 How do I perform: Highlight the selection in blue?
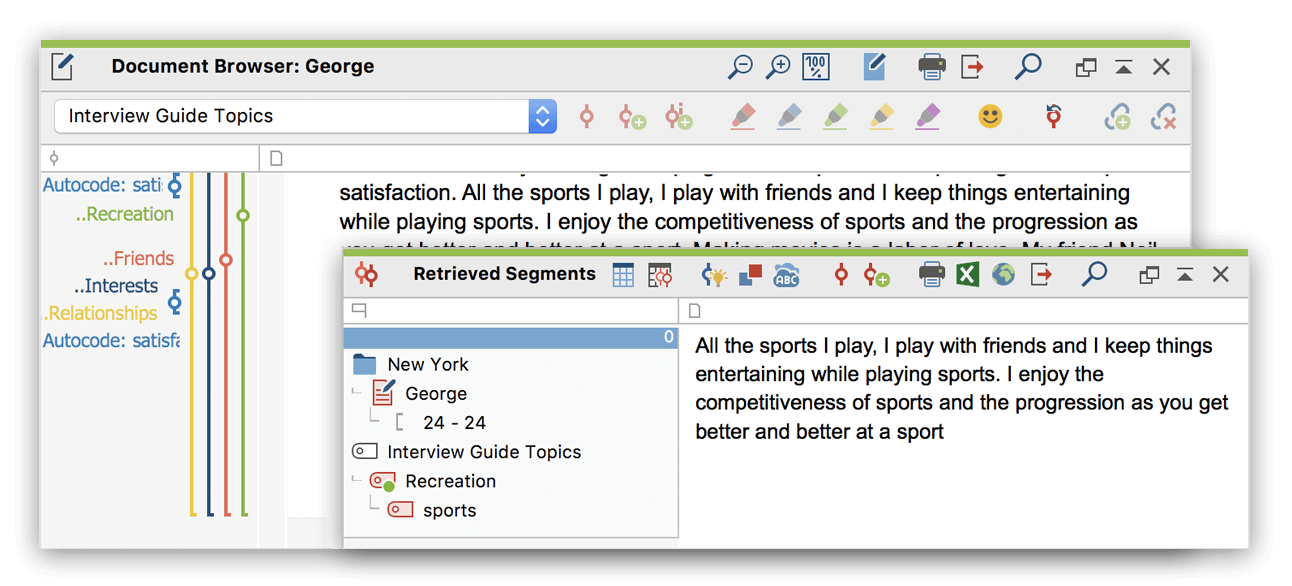[789, 117]
